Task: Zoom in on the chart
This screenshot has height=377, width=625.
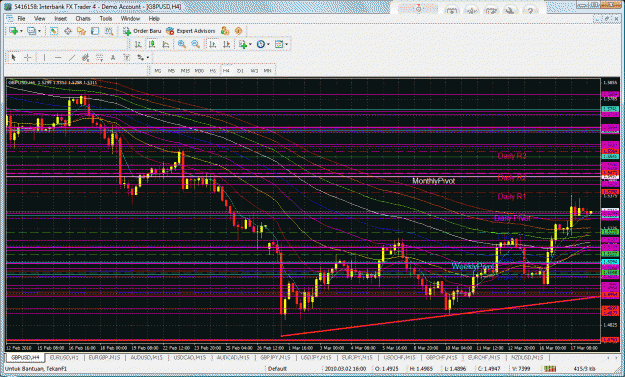Action: 182,44
